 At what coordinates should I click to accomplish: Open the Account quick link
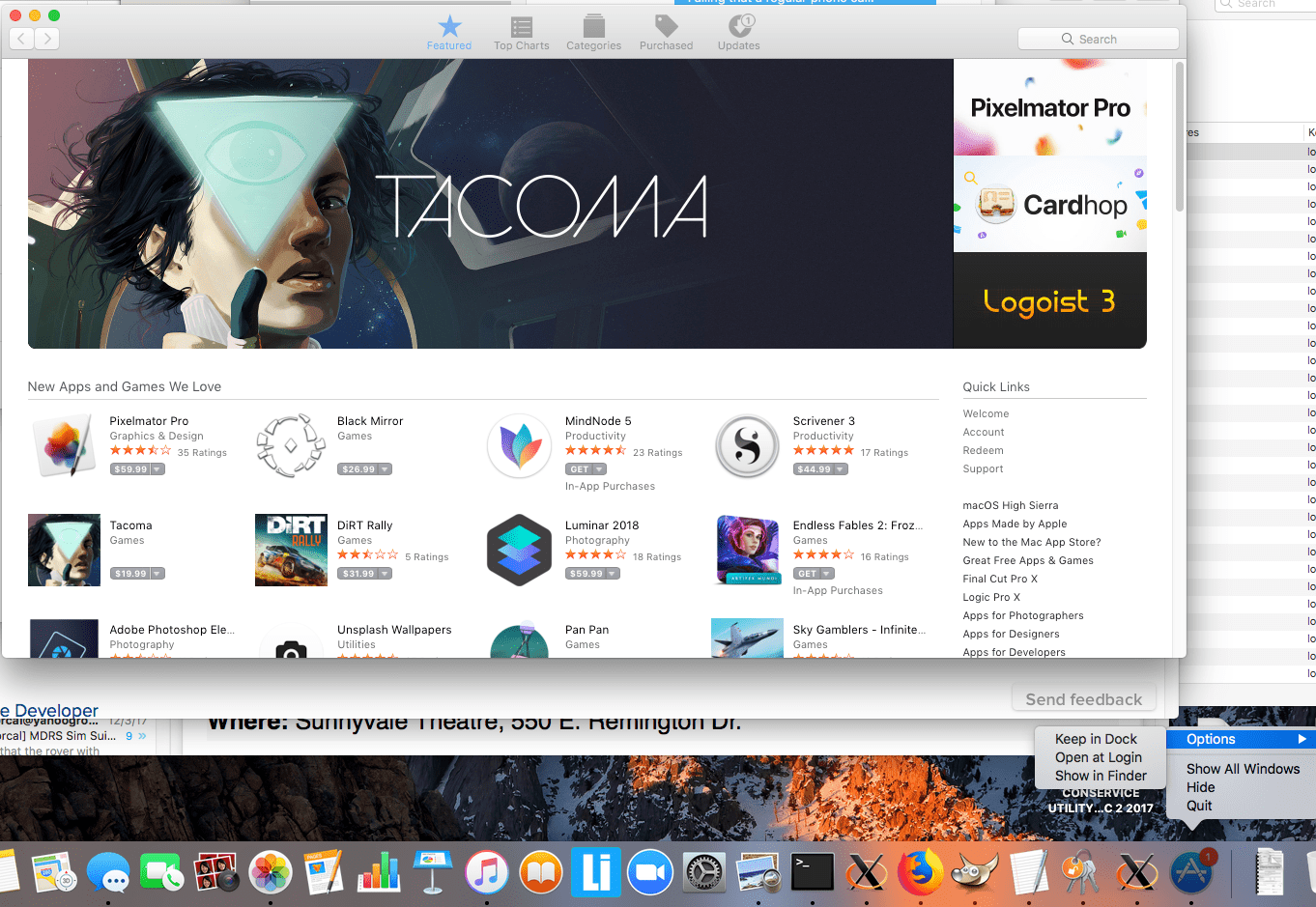984,432
